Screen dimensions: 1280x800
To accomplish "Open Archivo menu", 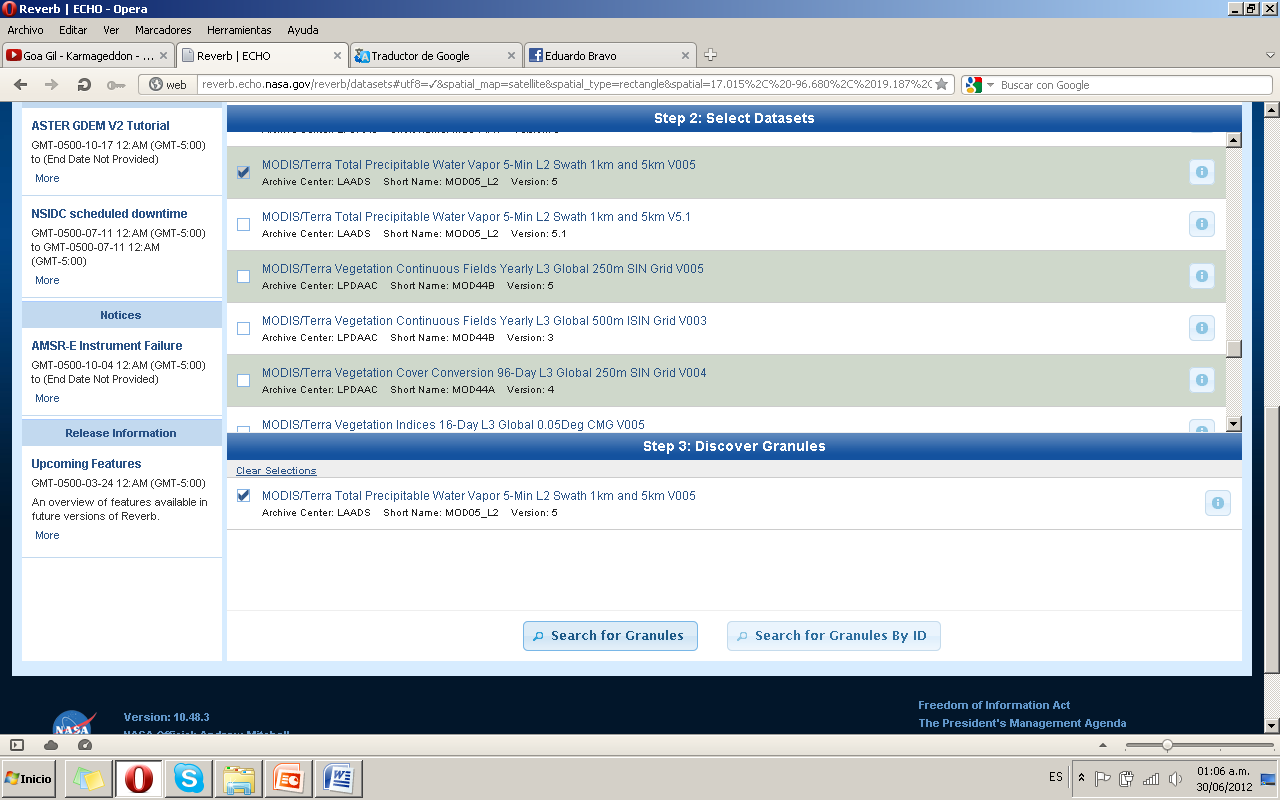I will click(x=25, y=30).
